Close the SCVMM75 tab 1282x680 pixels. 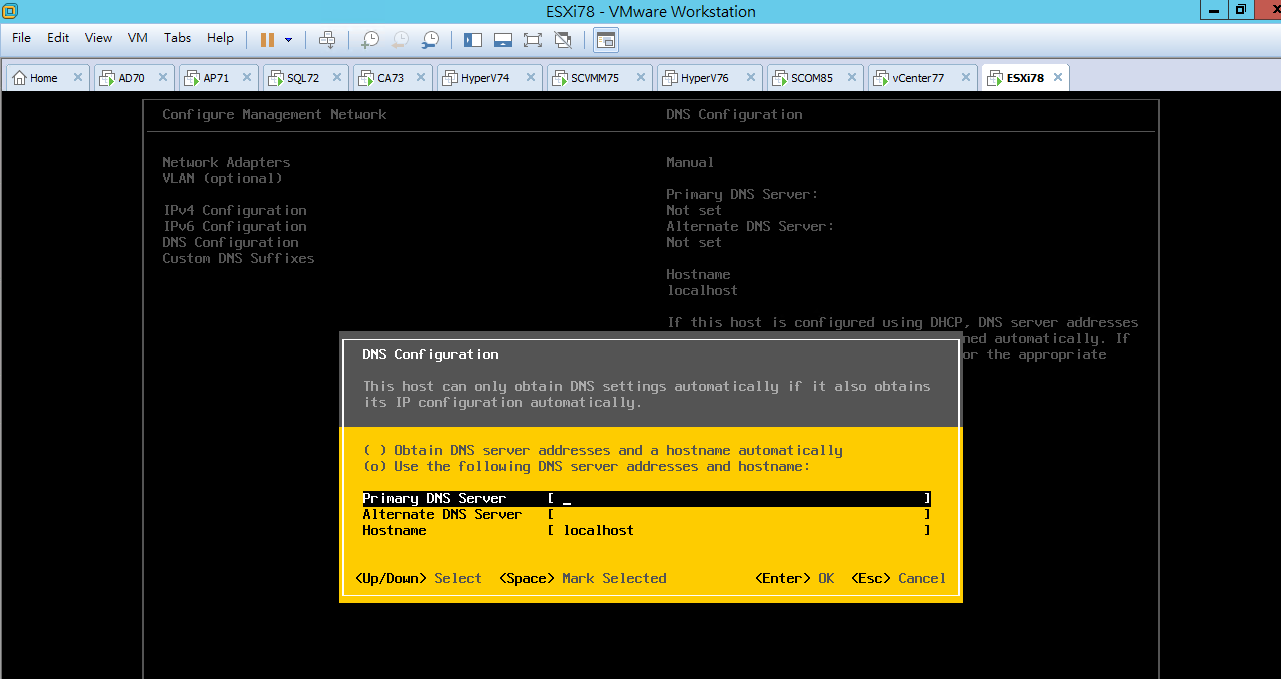pos(640,78)
